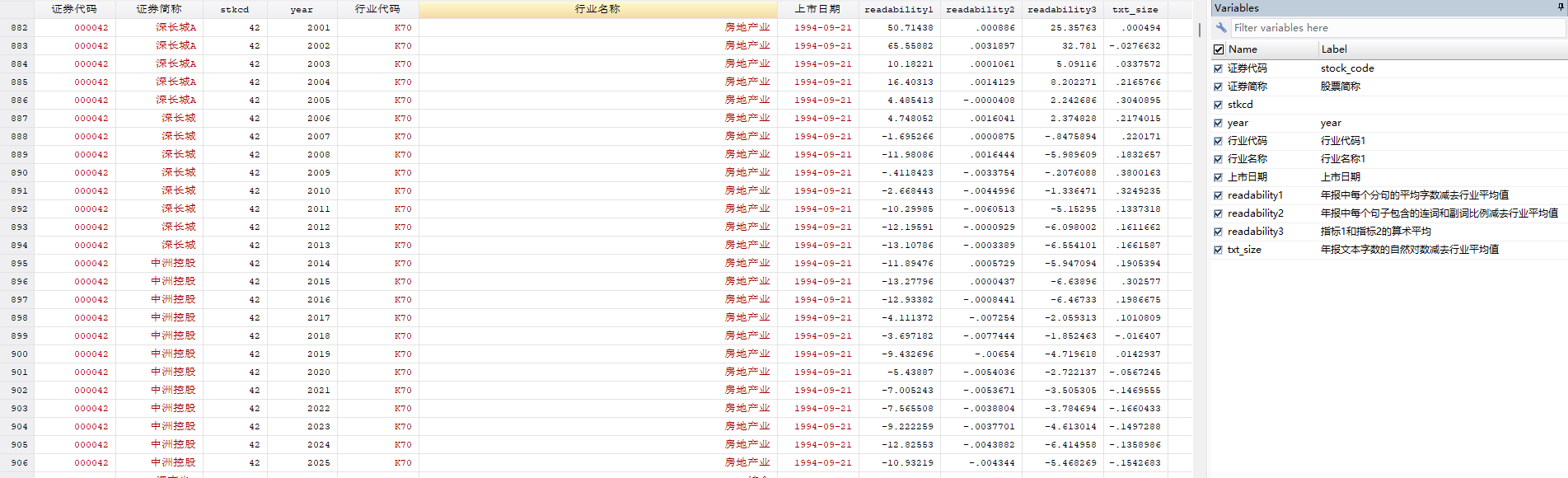
Task: Click the Label column header in Variables panel
Action: click(x=1442, y=49)
